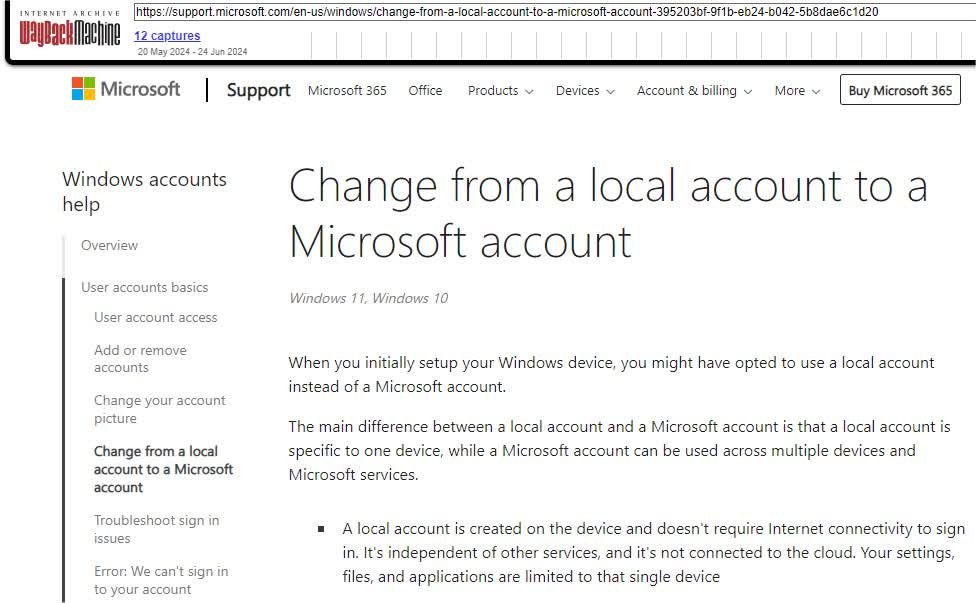Open Error: We can't sign in article

pyautogui.click(x=161, y=580)
